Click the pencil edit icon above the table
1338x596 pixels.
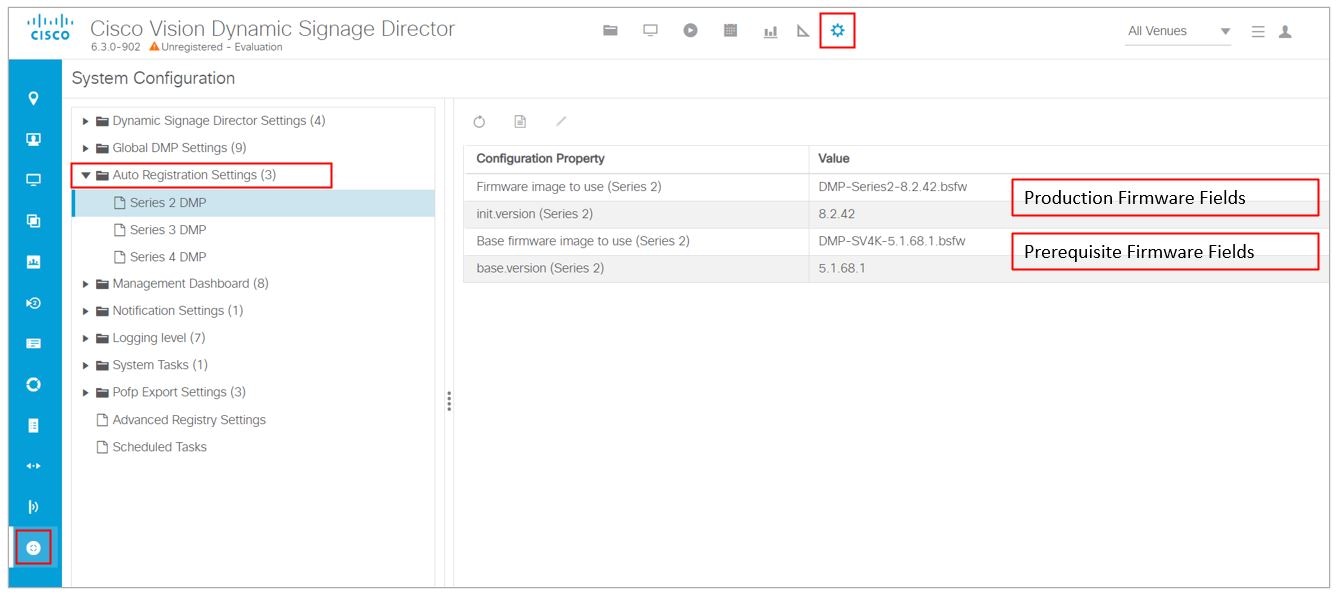[561, 122]
